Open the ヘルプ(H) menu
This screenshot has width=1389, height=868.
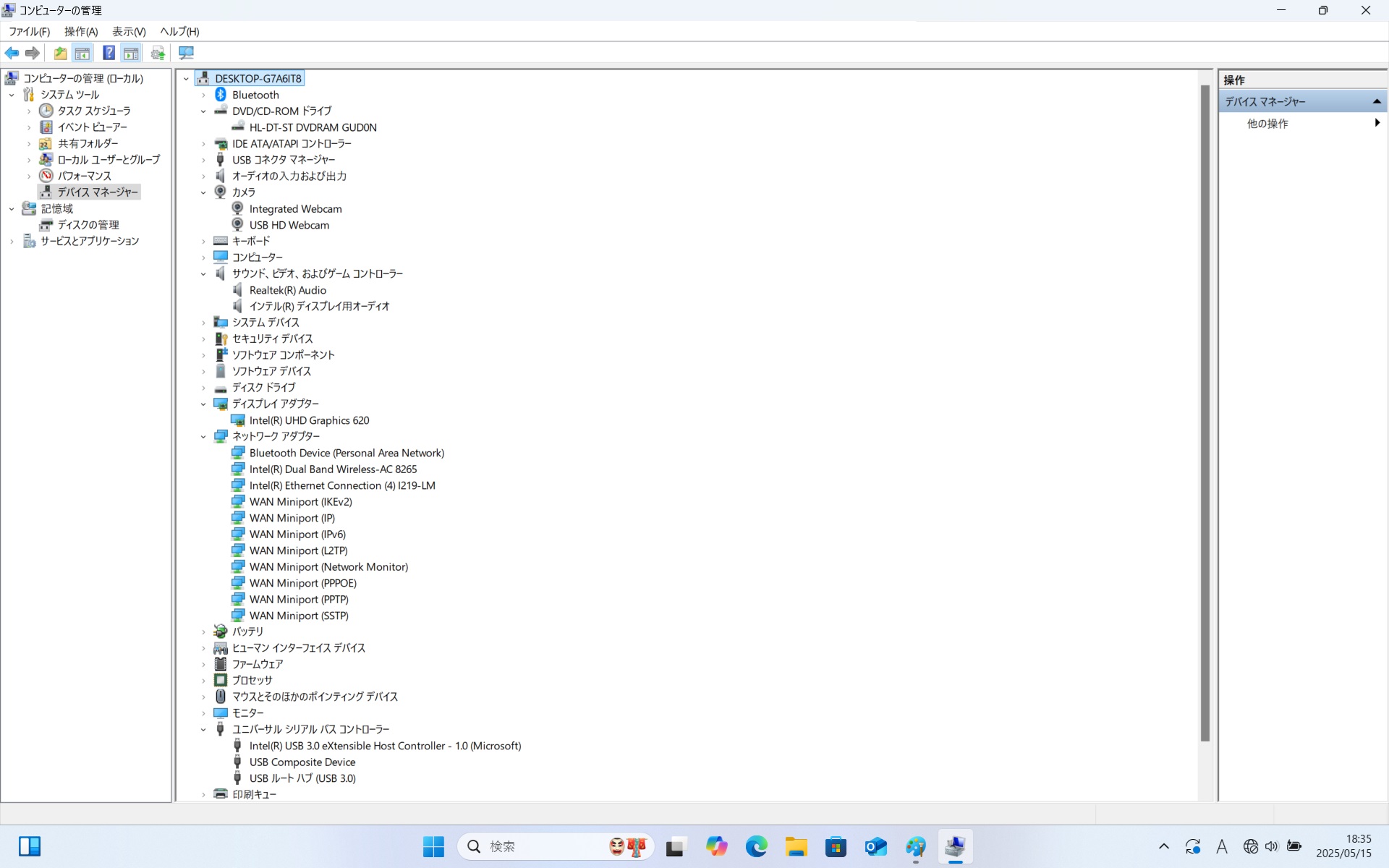pyautogui.click(x=179, y=31)
